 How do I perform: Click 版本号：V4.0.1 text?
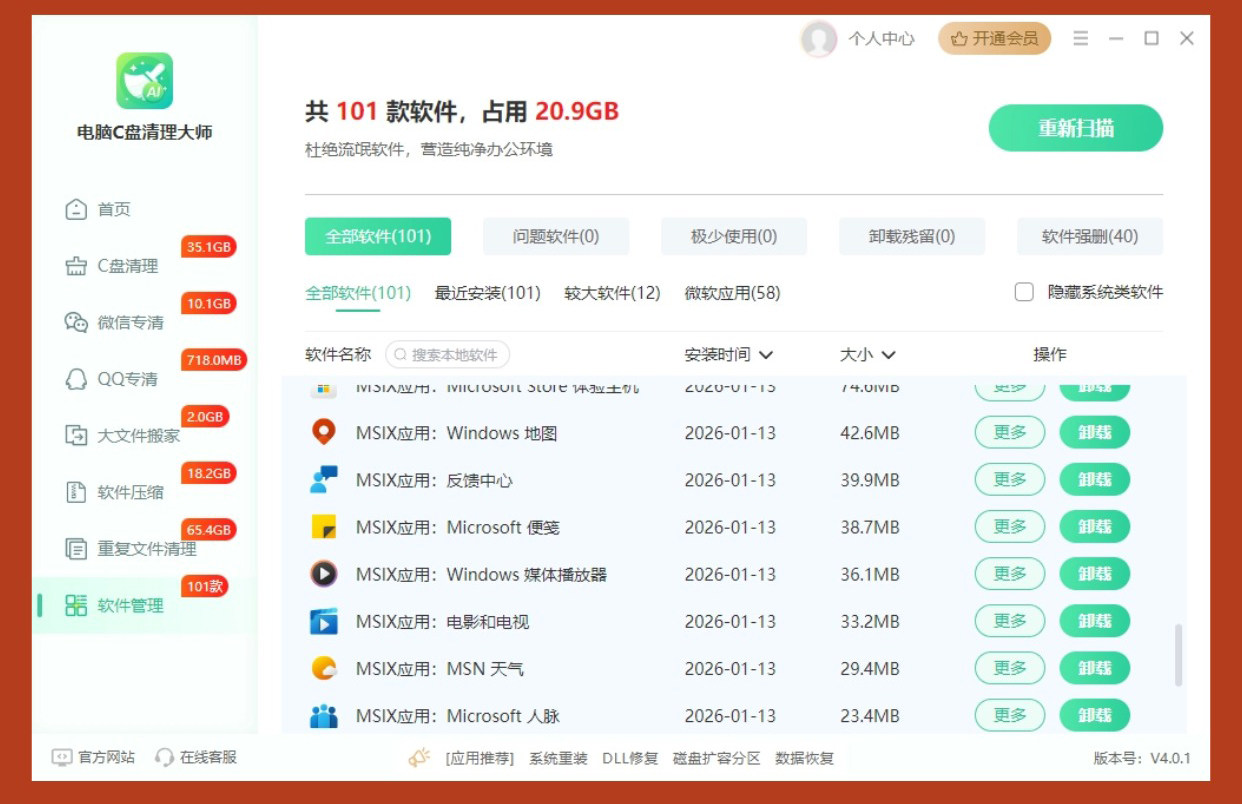(1142, 758)
